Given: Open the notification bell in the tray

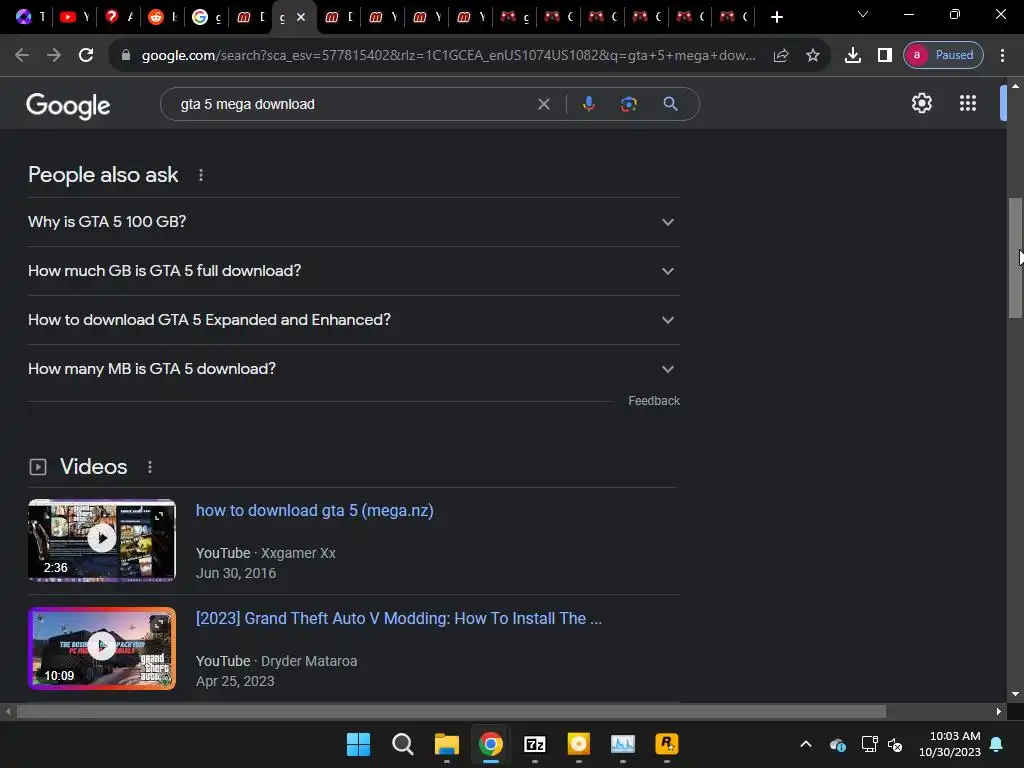Looking at the screenshot, I should coord(997,744).
